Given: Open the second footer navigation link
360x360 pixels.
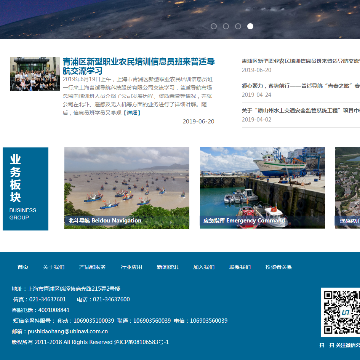Looking at the screenshot, I should (54, 267).
